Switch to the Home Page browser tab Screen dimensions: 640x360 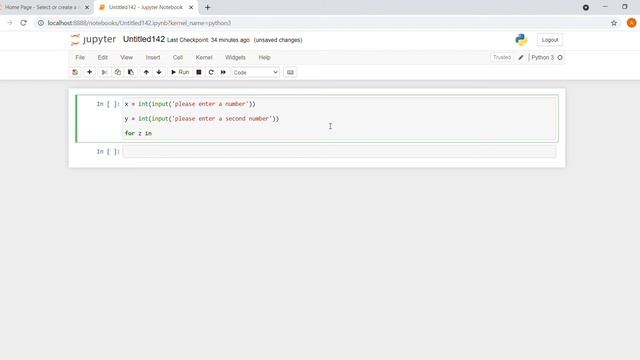click(41, 7)
